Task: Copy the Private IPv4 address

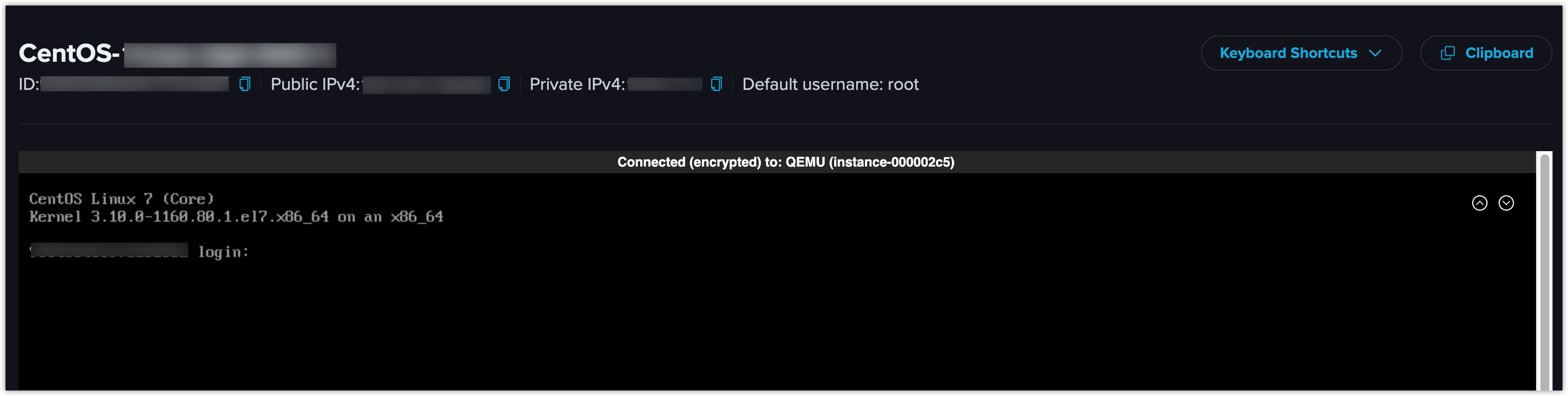Action: (x=716, y=84)
